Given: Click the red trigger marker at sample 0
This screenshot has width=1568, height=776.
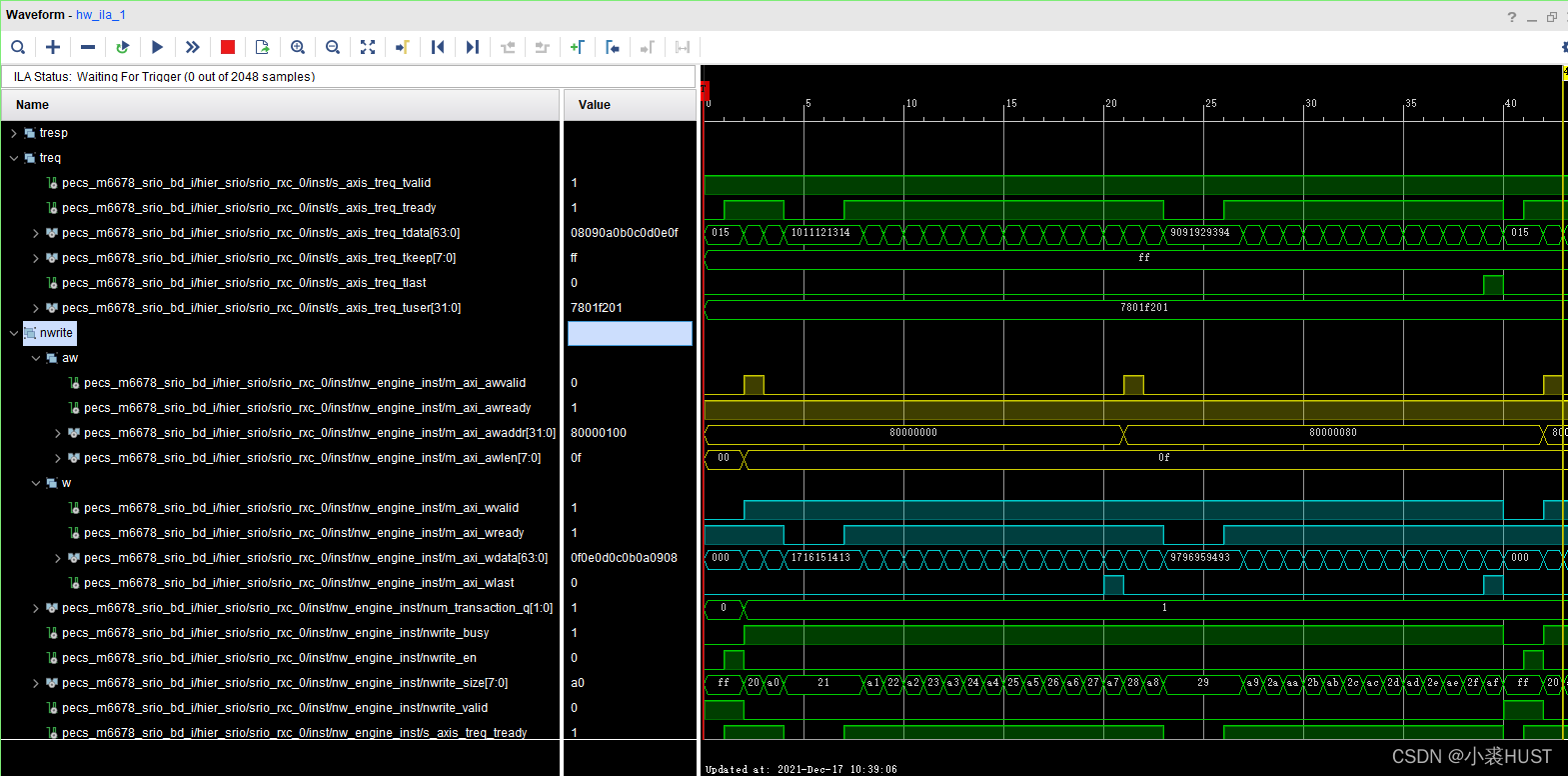Looking at the screenshot, I should tap(705, 91).
